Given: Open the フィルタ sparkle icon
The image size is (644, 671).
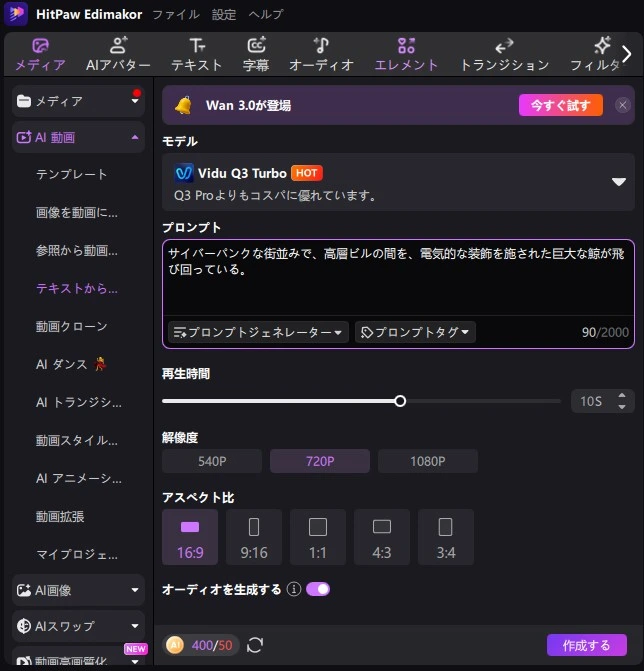Looking at the screenshot, I should tap(602, 45).
